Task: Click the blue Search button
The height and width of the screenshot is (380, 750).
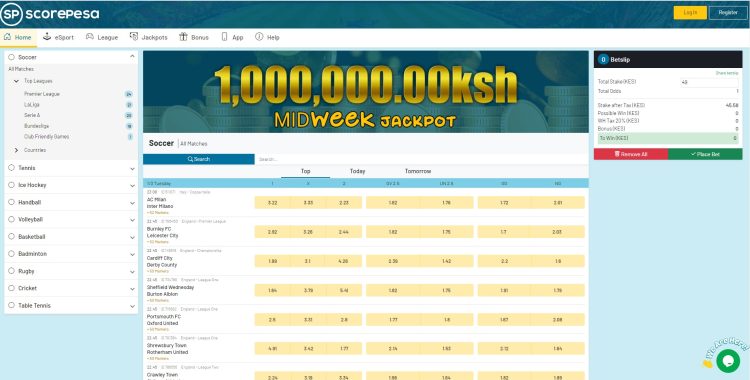Action: (x=199, y=159)
